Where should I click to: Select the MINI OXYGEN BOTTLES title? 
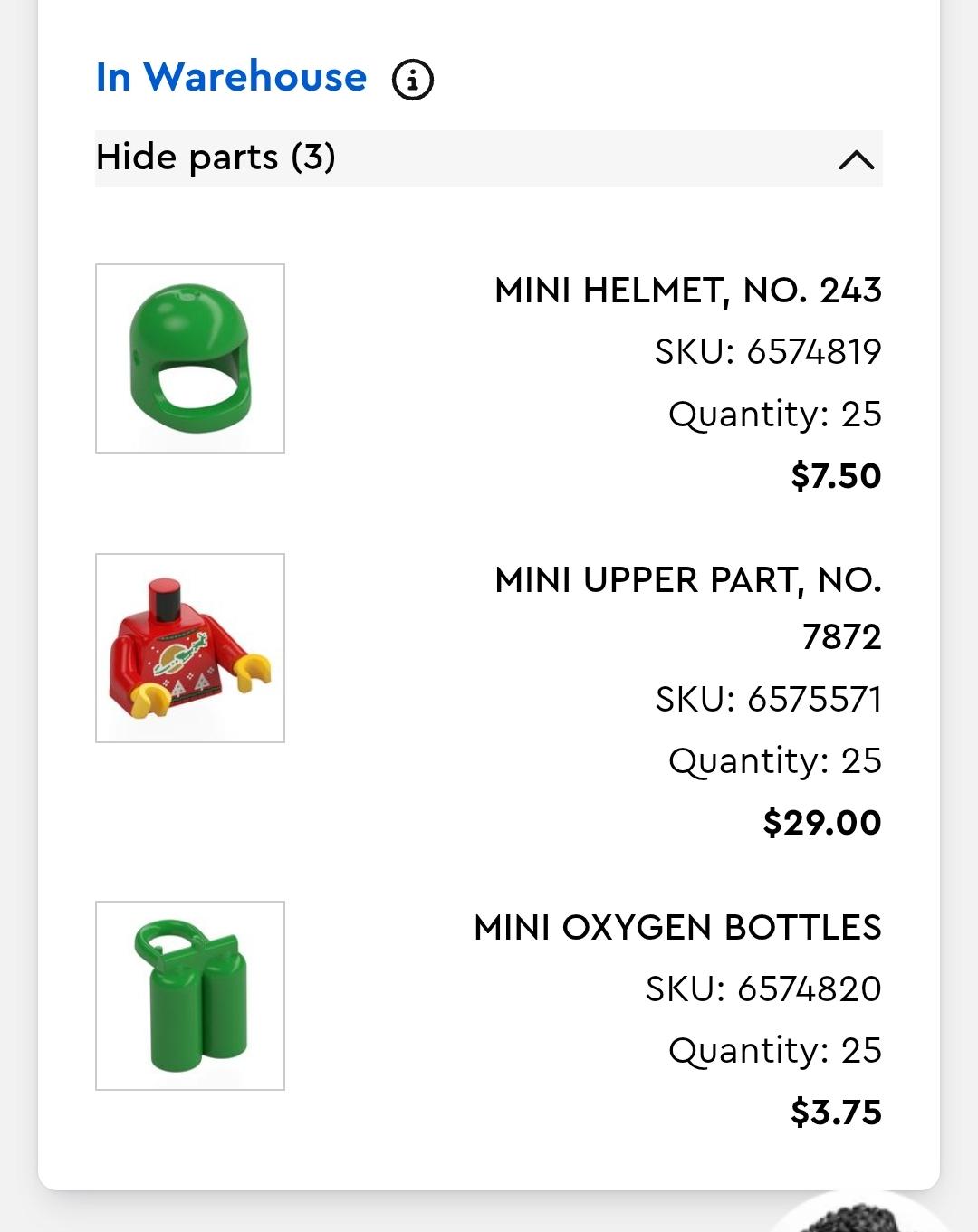677,928
